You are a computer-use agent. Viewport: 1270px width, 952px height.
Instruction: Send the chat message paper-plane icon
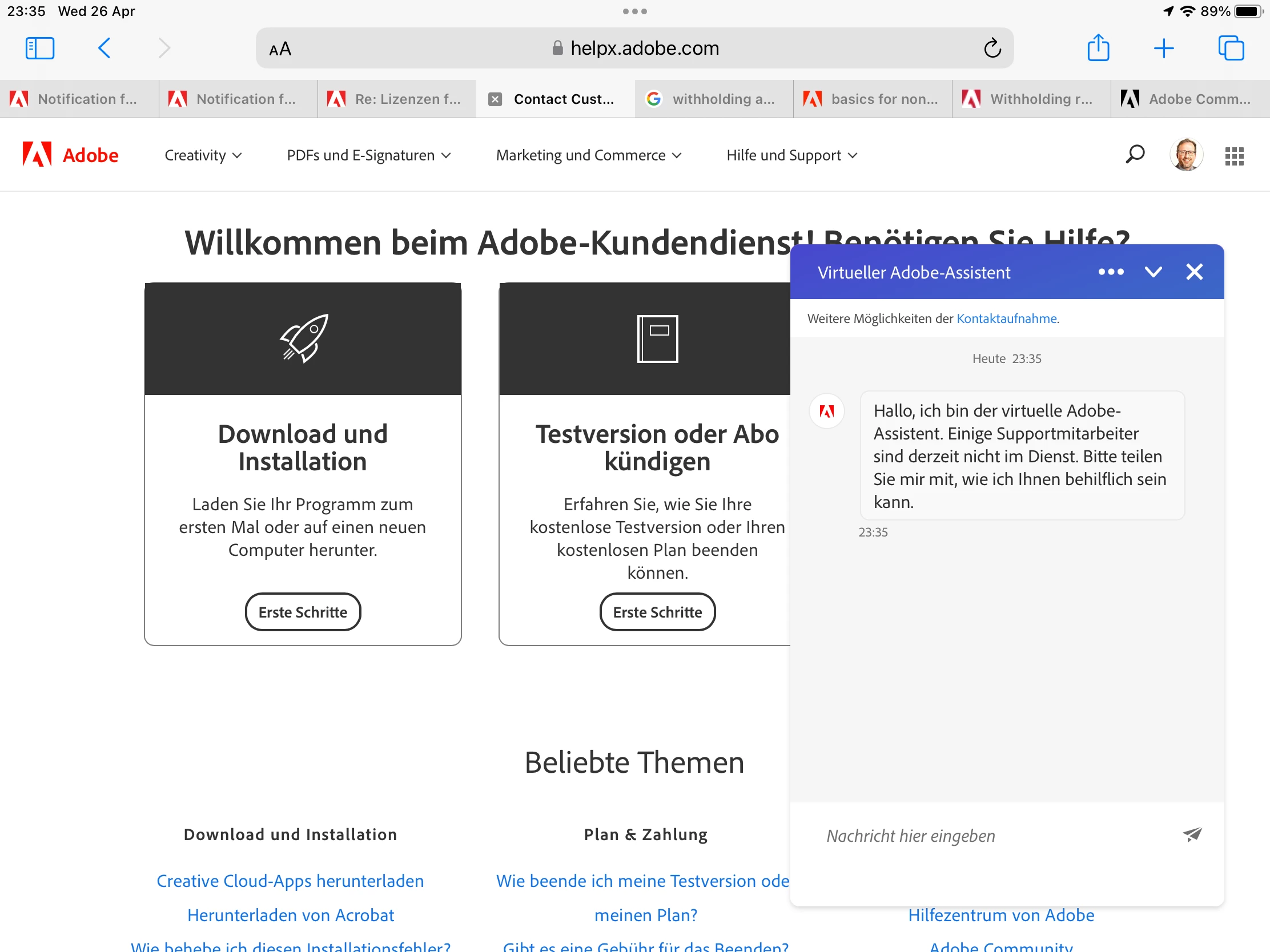tap(1192, 835)
